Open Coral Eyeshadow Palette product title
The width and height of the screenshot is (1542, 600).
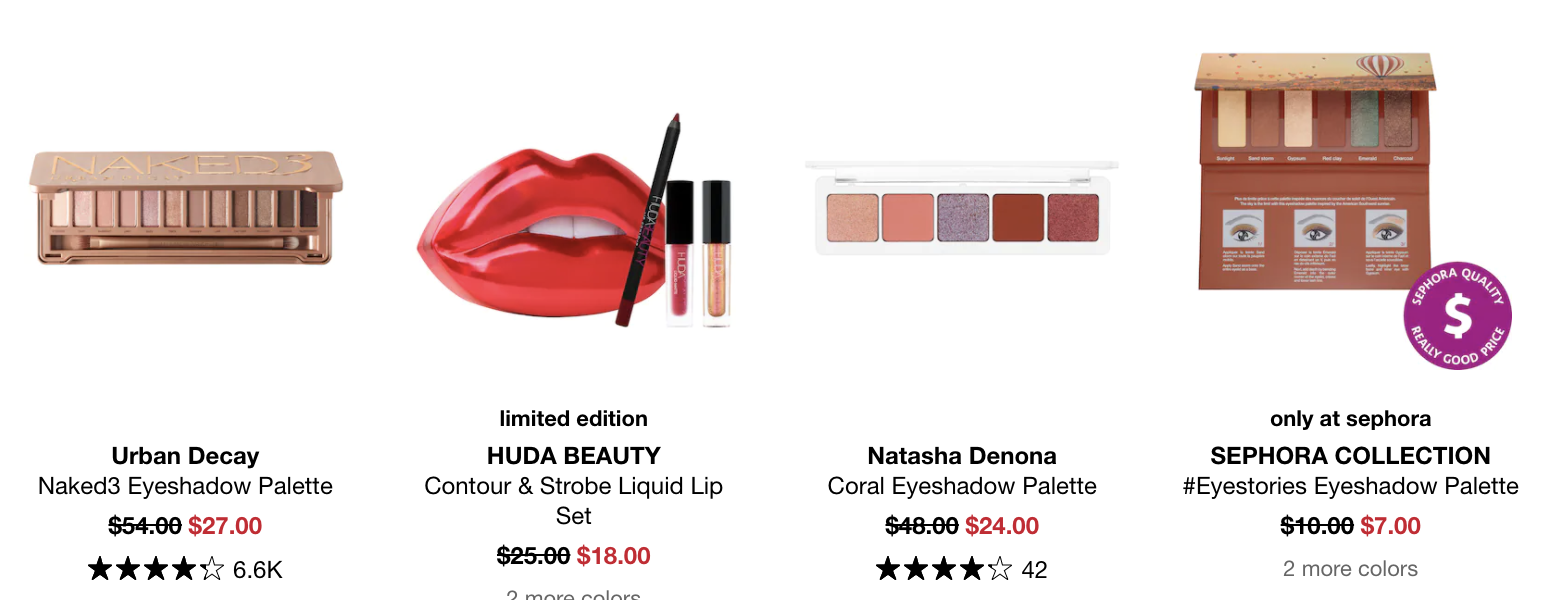(x=962, y=487)
